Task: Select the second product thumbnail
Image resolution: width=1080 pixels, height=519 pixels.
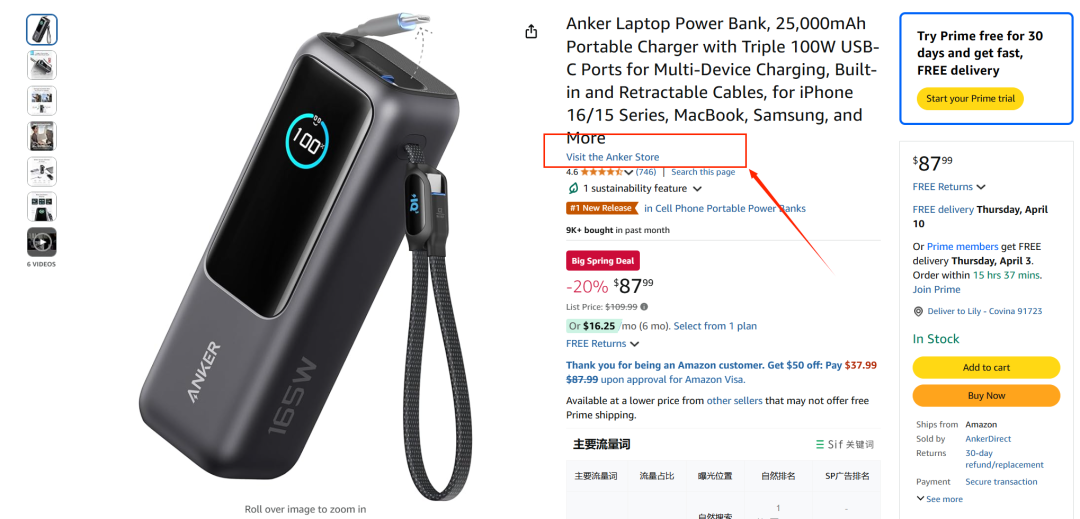Action: pyautogui.click(x=41, y=65)
